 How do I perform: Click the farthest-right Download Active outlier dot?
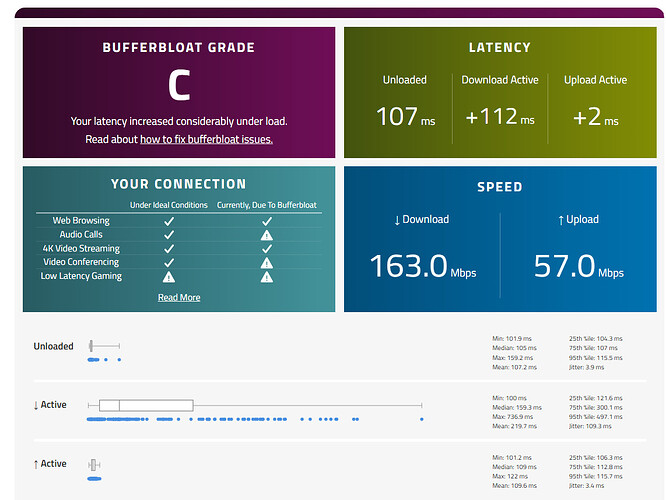[x=422, y=419]
